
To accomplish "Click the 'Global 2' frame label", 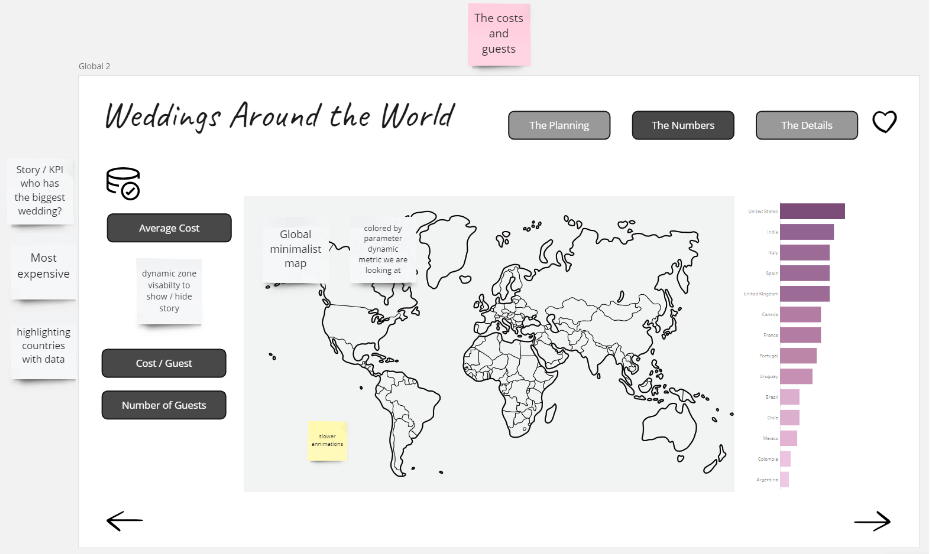I will [94, 66].
